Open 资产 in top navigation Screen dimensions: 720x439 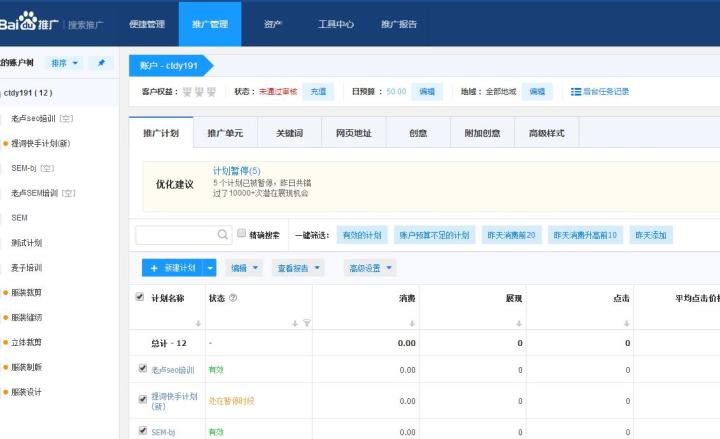tap(273, 24)
